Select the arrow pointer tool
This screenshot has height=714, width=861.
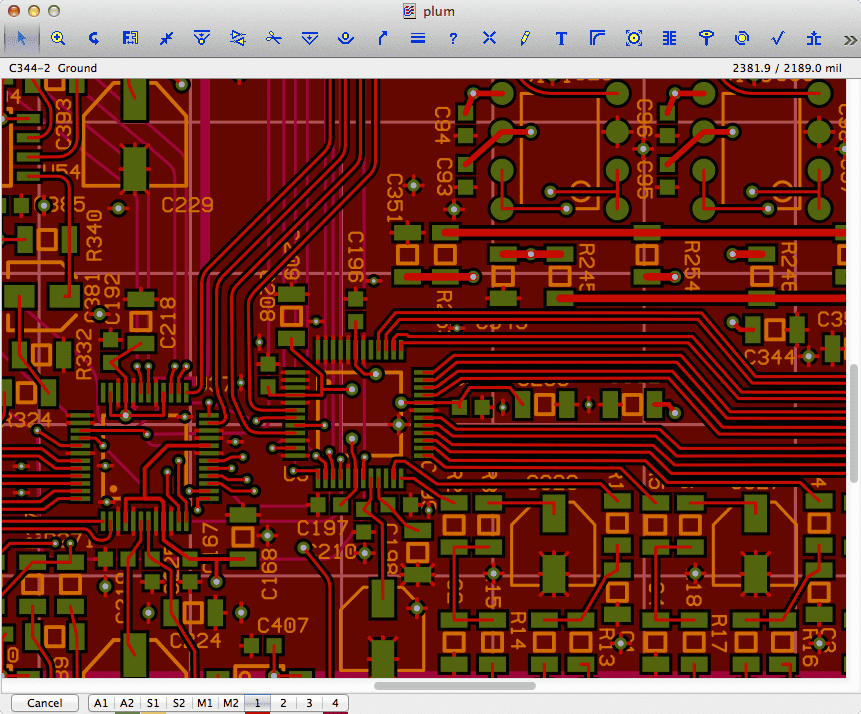click(x=21, y=38)
